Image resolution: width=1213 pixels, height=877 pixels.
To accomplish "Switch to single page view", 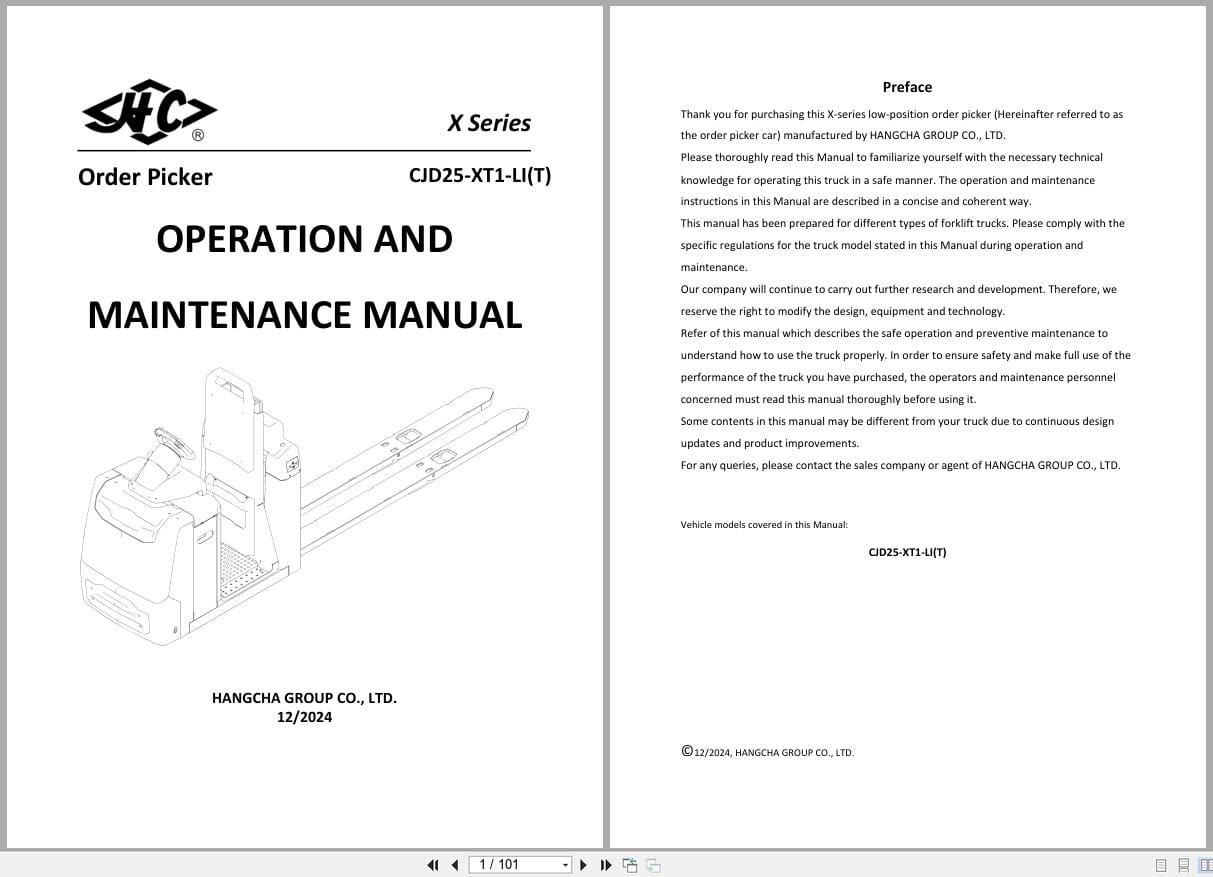I will click(x=1160, y=864).
